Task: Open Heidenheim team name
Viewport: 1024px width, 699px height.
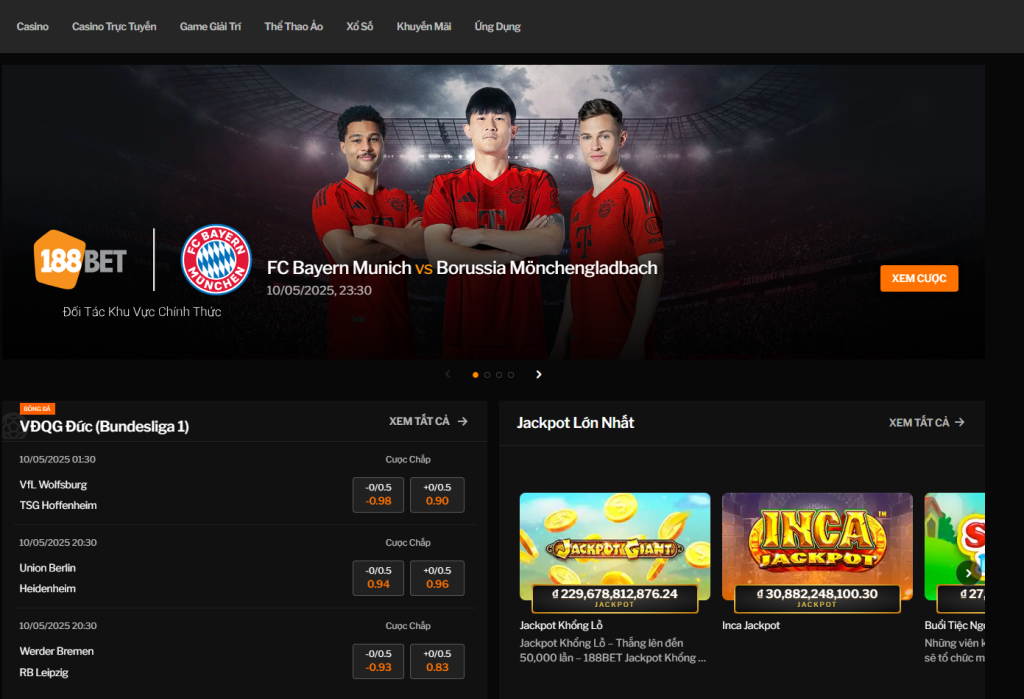Action: [48, 589]
